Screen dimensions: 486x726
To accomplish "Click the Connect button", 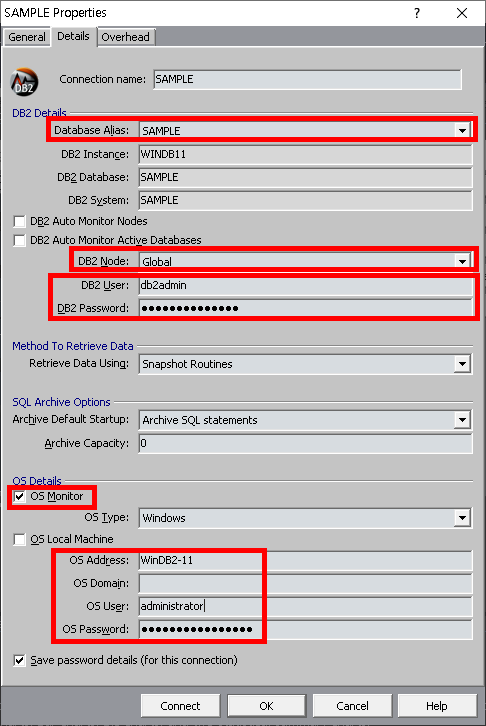I will 180,706.
